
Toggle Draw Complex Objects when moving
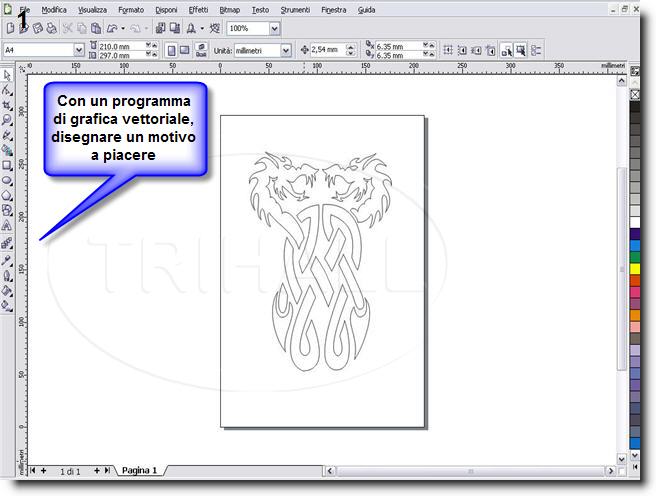[506, 51]
